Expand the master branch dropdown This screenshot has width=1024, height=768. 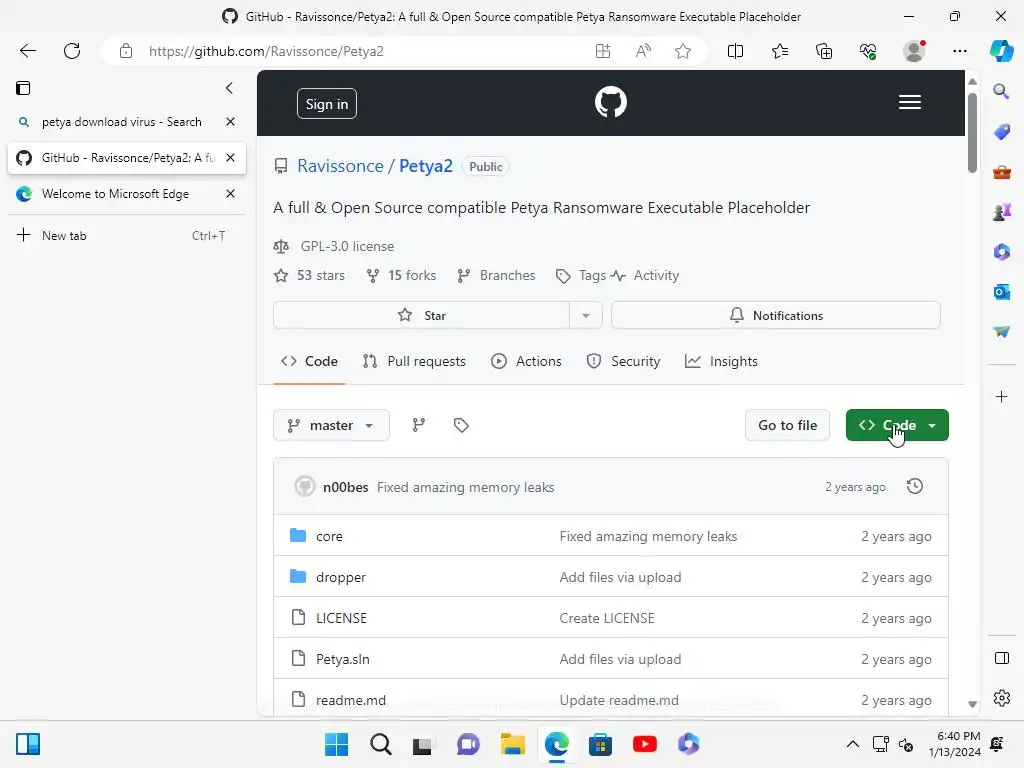[331, 425]
